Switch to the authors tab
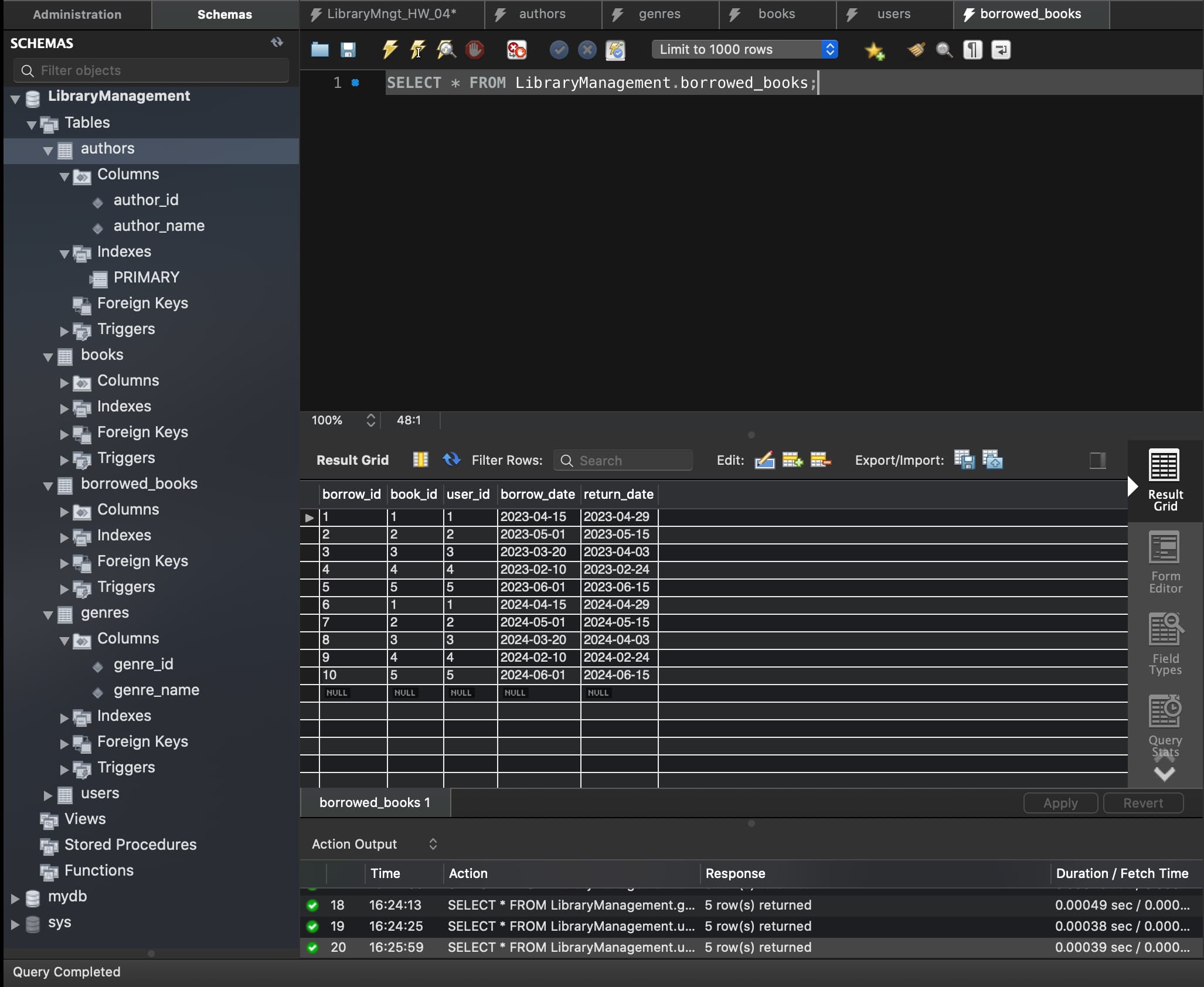 542,14
